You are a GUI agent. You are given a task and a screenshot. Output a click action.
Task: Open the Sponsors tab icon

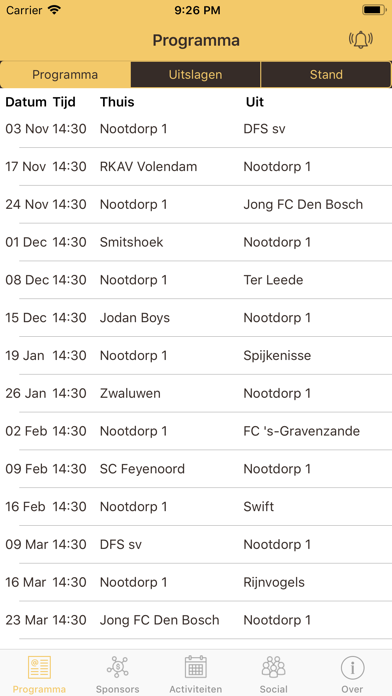[118, 667]
